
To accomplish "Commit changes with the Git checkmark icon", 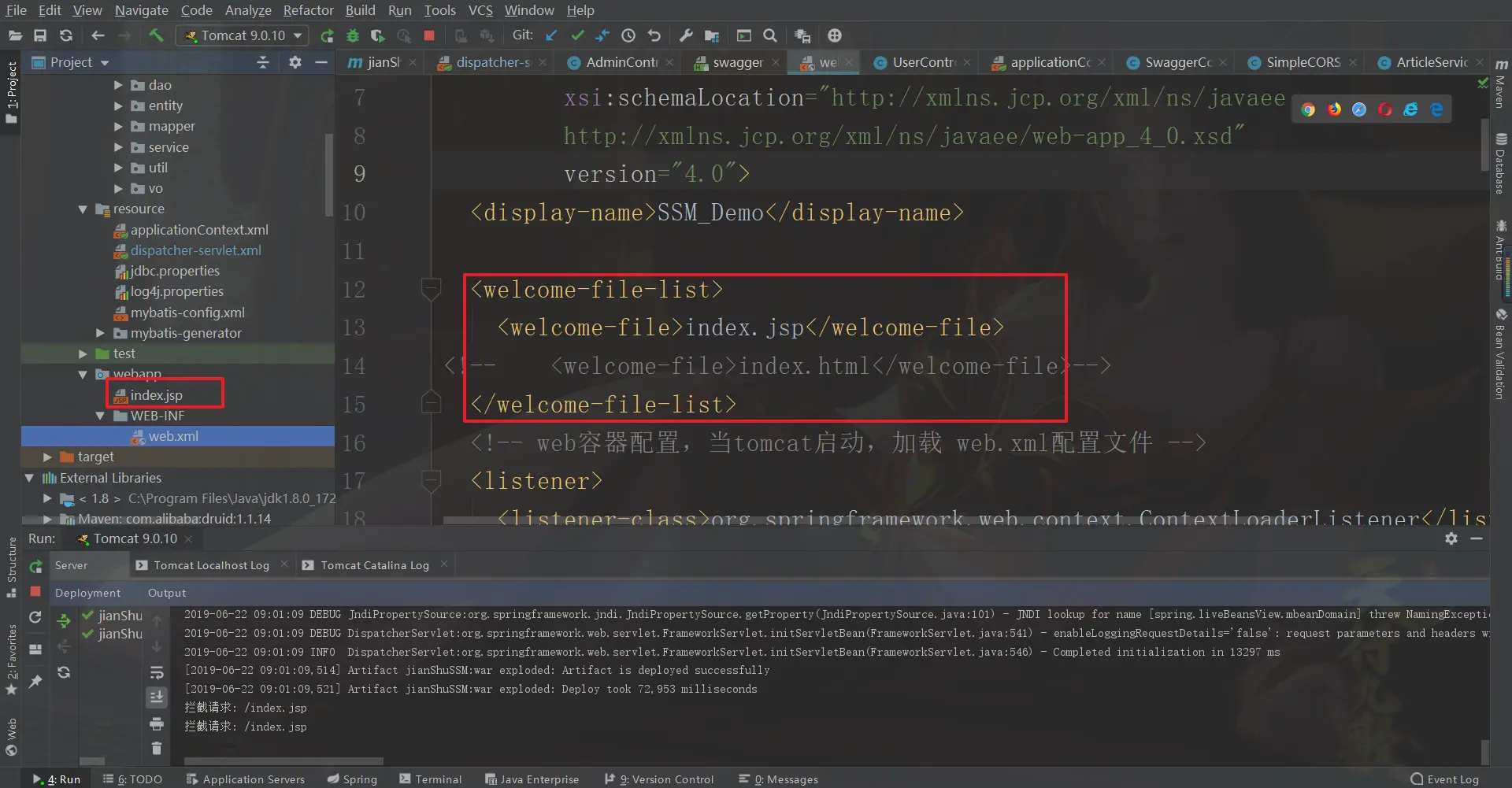I will (577, 35).
